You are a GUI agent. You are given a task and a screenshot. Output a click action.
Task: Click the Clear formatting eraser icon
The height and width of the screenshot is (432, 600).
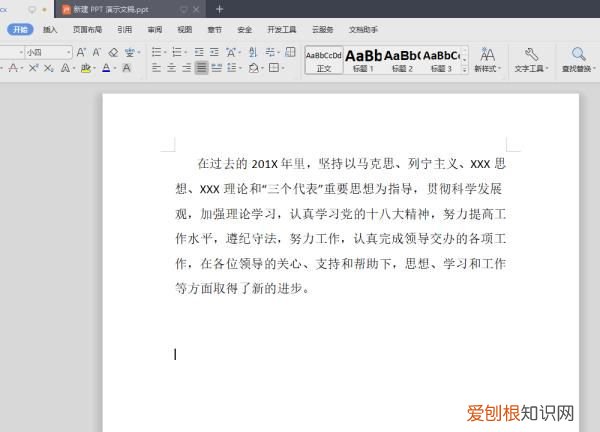pos(113,52)
